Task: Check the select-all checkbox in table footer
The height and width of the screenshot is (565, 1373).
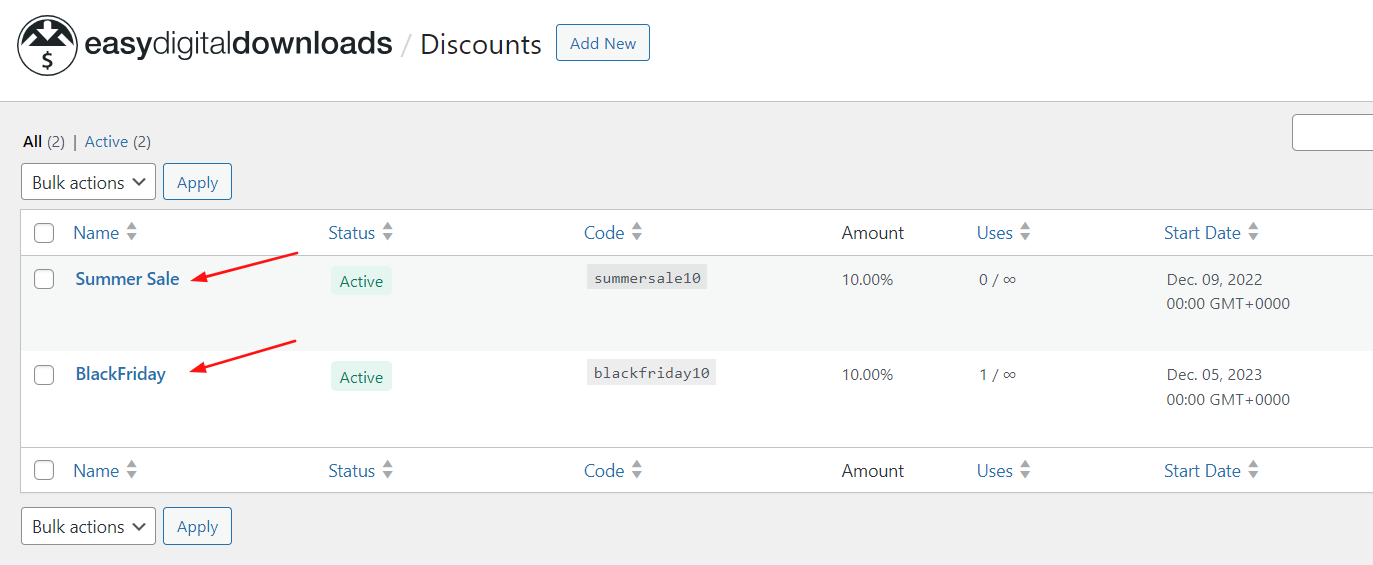Action: click(x=44, y=470)
